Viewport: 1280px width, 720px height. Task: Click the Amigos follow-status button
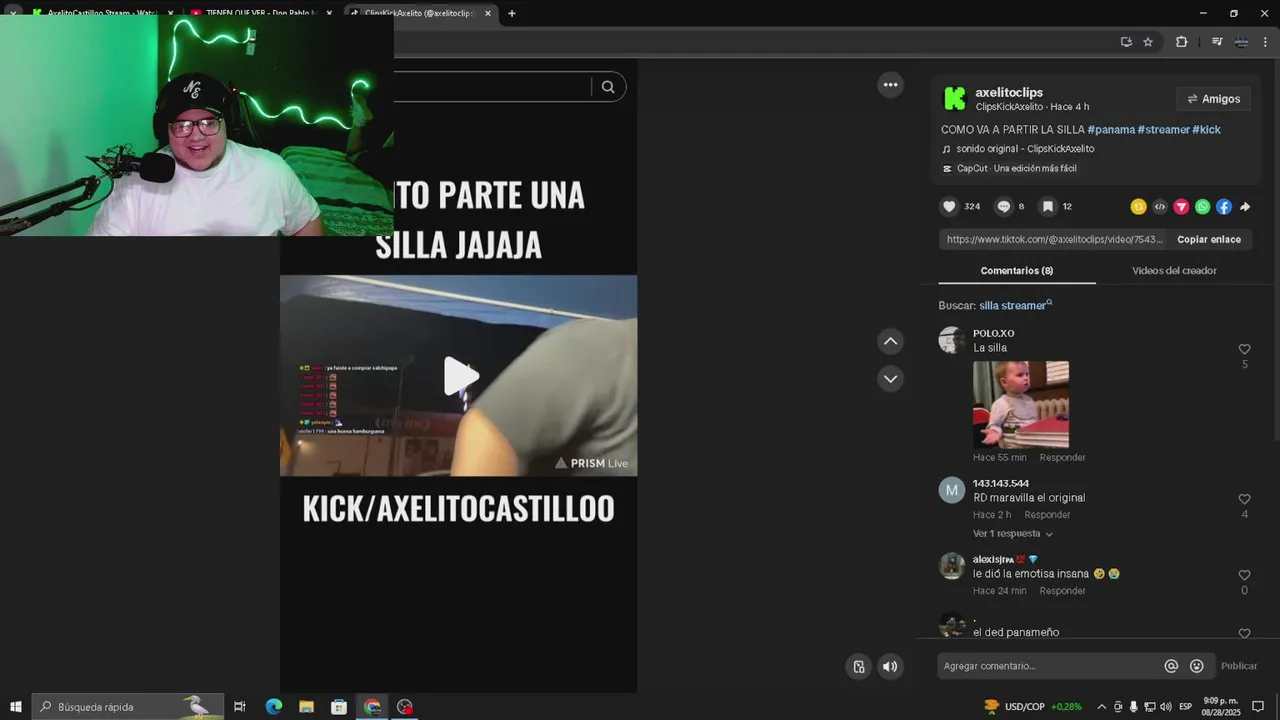pos(1213,99)
